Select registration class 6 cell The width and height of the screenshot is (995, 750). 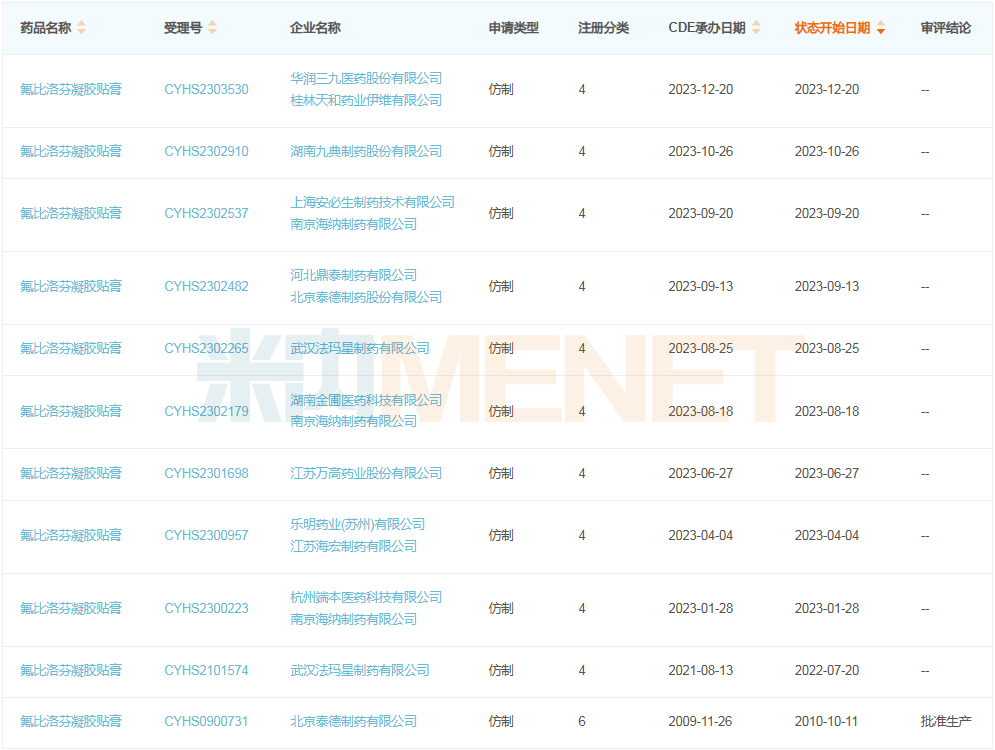coord(582,721)
